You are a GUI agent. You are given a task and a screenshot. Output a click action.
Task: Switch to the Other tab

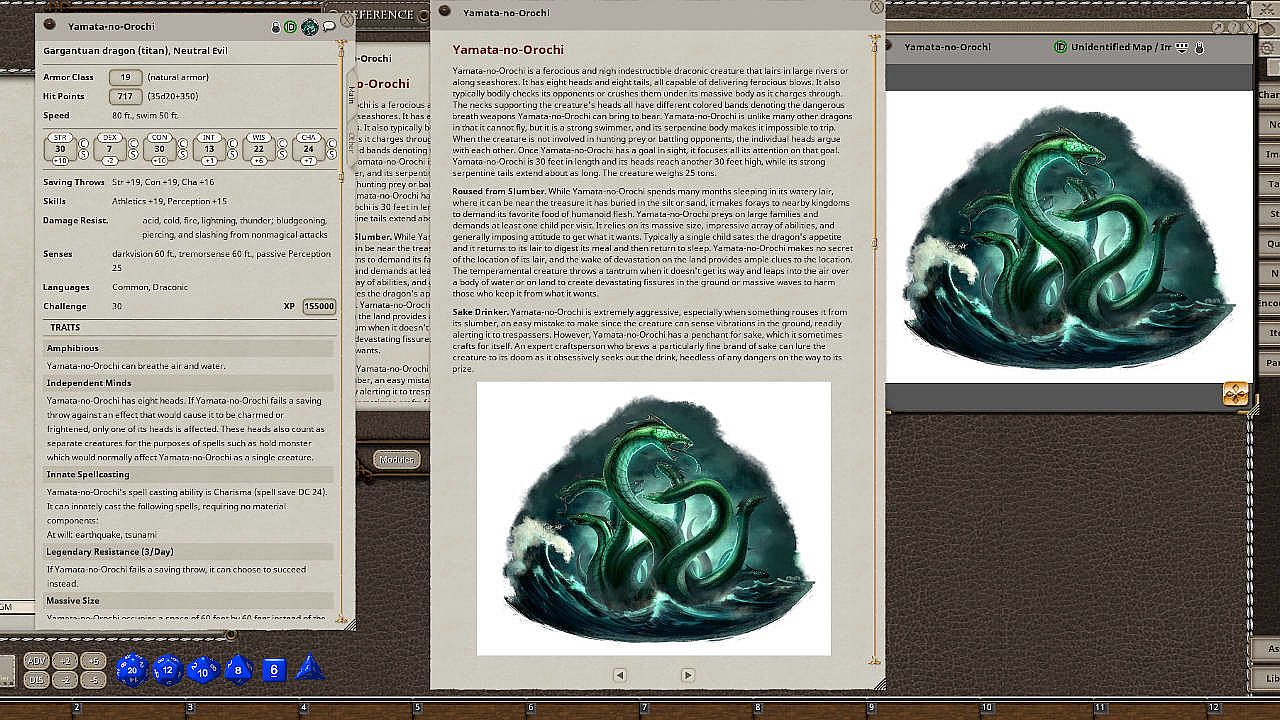[351, 142]
